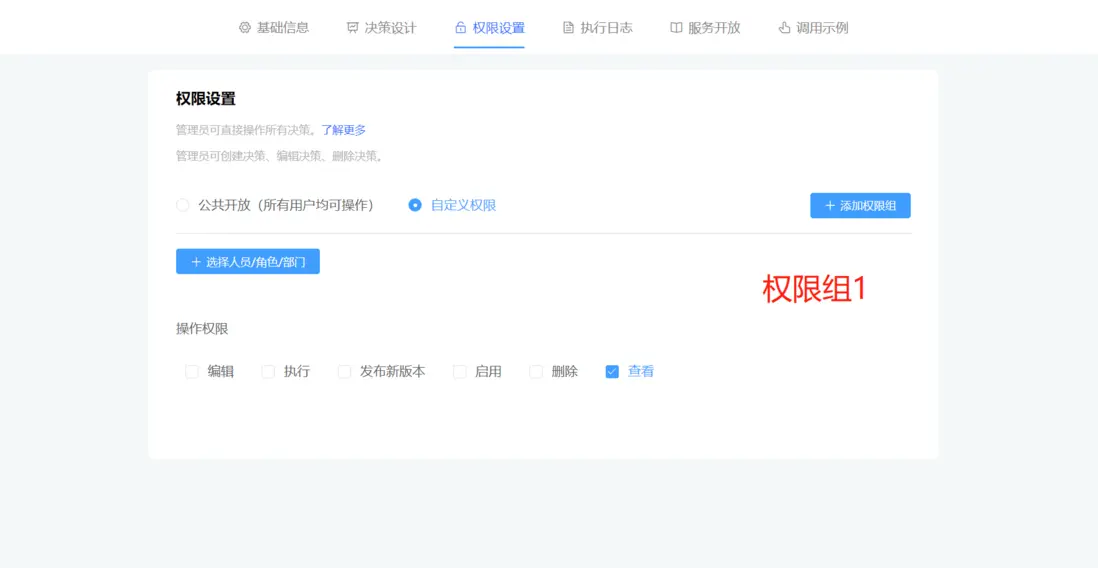Viewport: 1098px width, 568px height.
Task: Check the 删除 permission checkbox
Action: 536,372
